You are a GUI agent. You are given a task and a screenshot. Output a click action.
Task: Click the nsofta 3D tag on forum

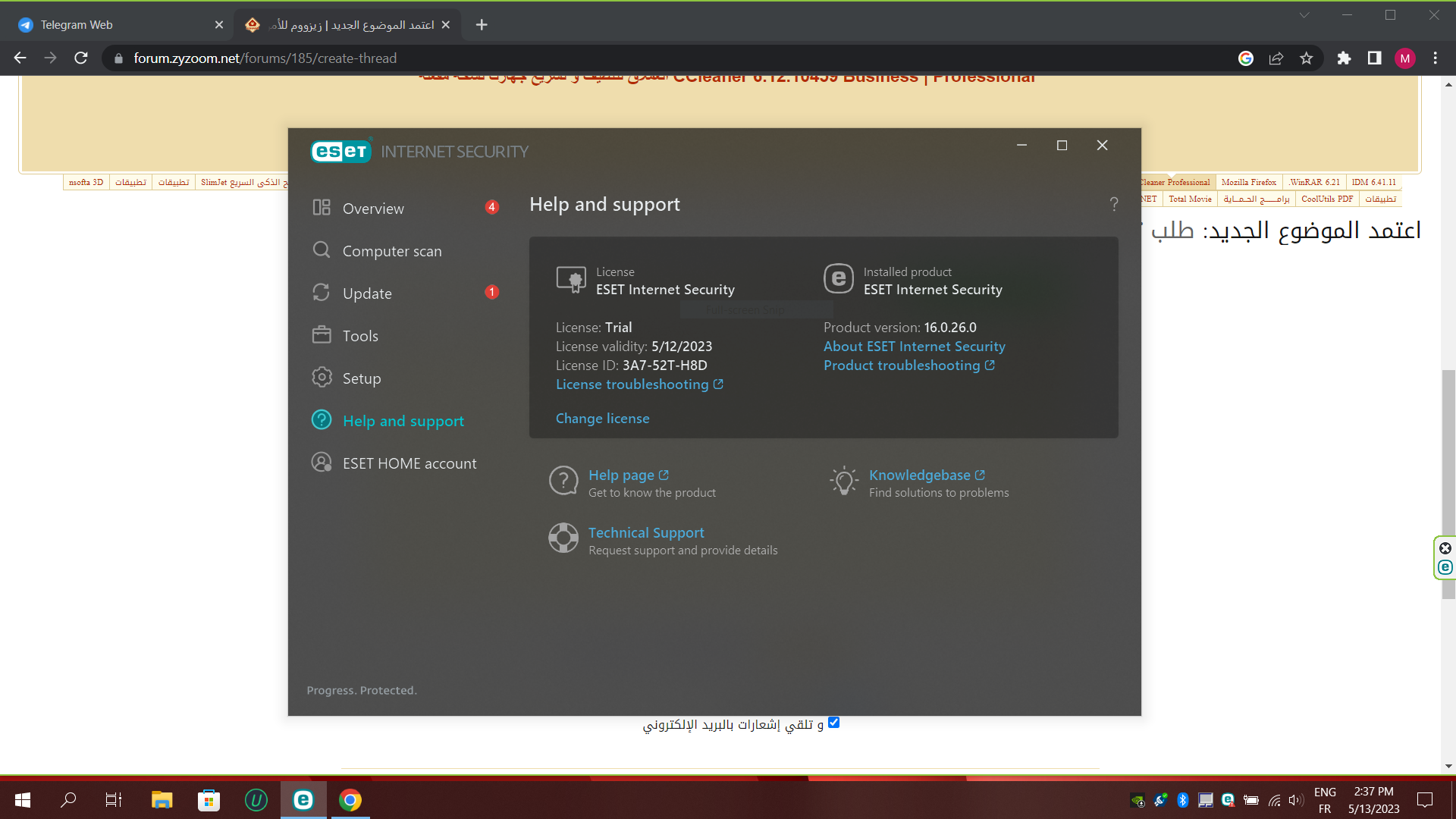click(x=86, y=182)
